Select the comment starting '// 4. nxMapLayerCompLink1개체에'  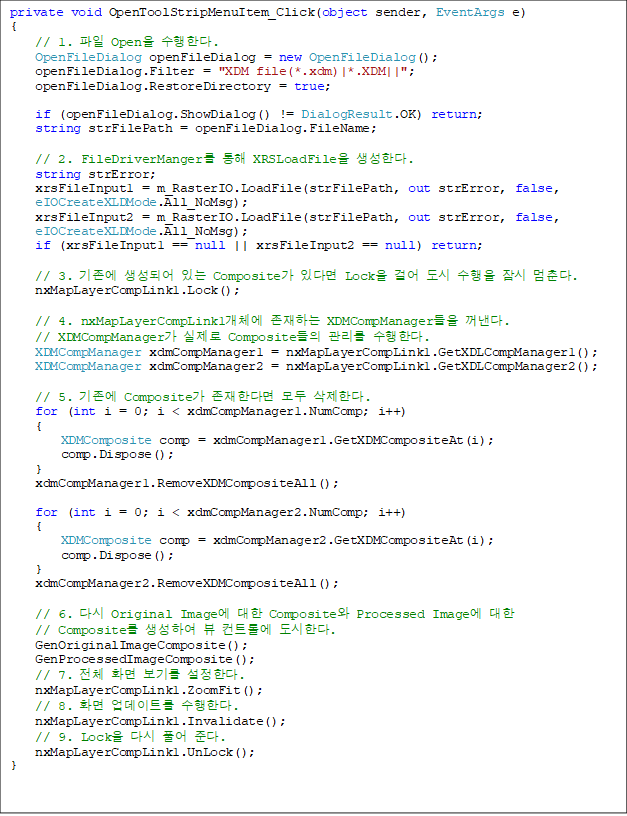(x=272, y=321)
